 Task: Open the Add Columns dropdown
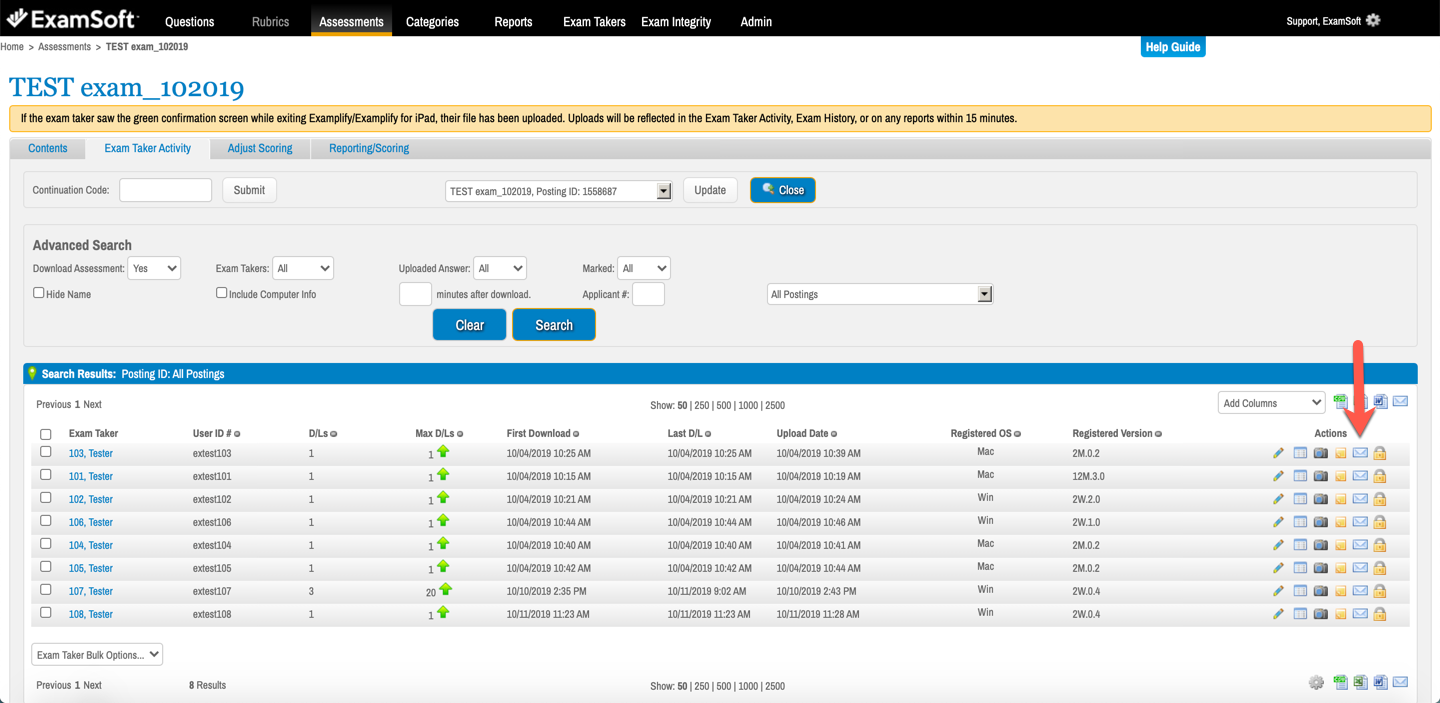[1271, 403]
